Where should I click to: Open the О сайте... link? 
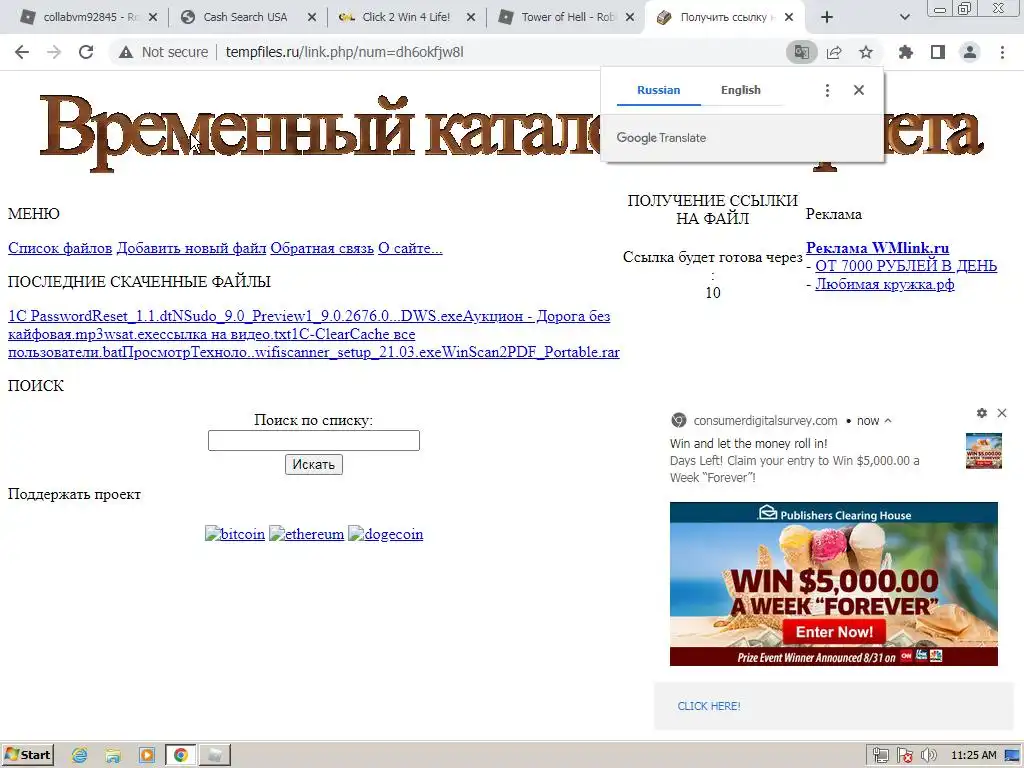410,248
